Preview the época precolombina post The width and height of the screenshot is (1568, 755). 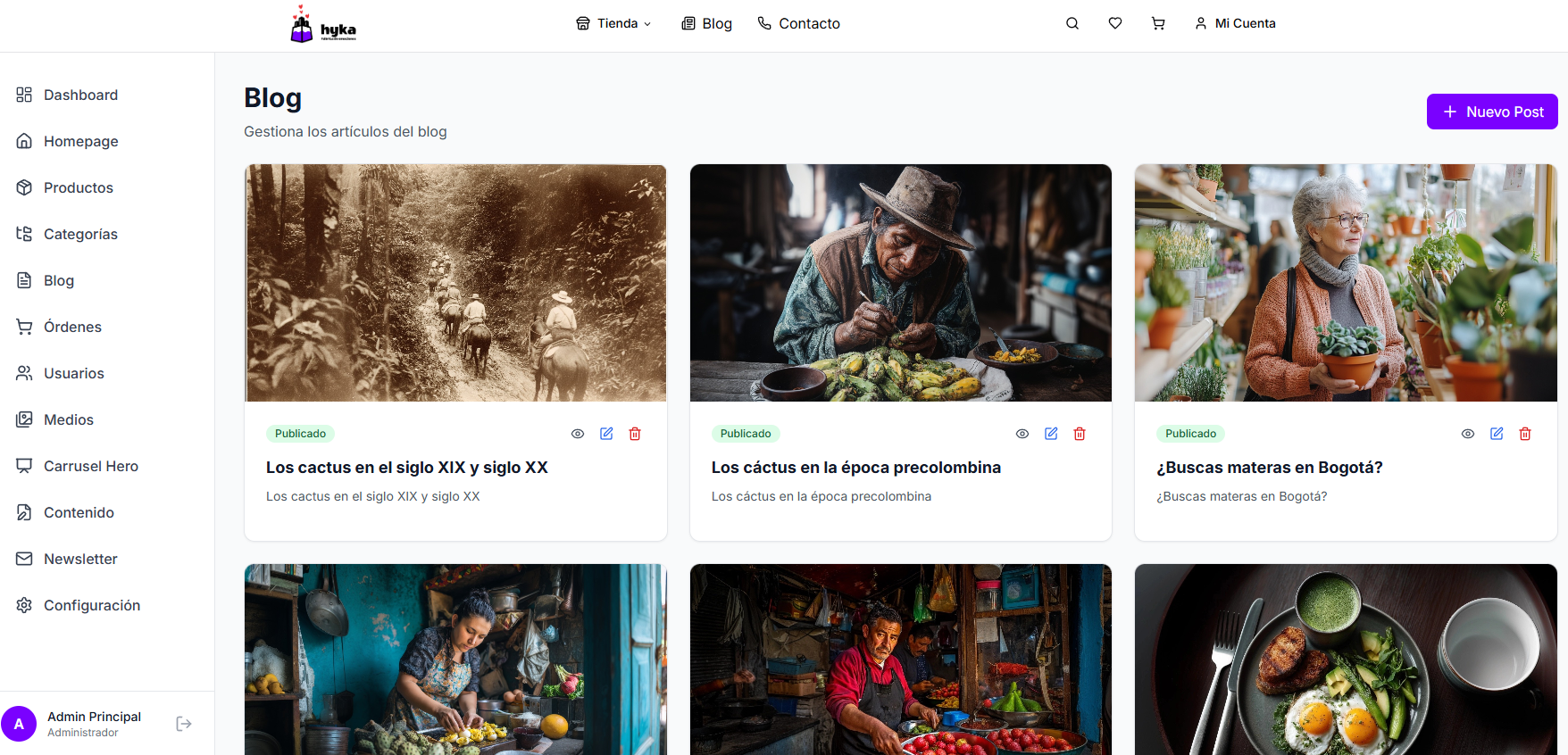[x=1022, y=434]
